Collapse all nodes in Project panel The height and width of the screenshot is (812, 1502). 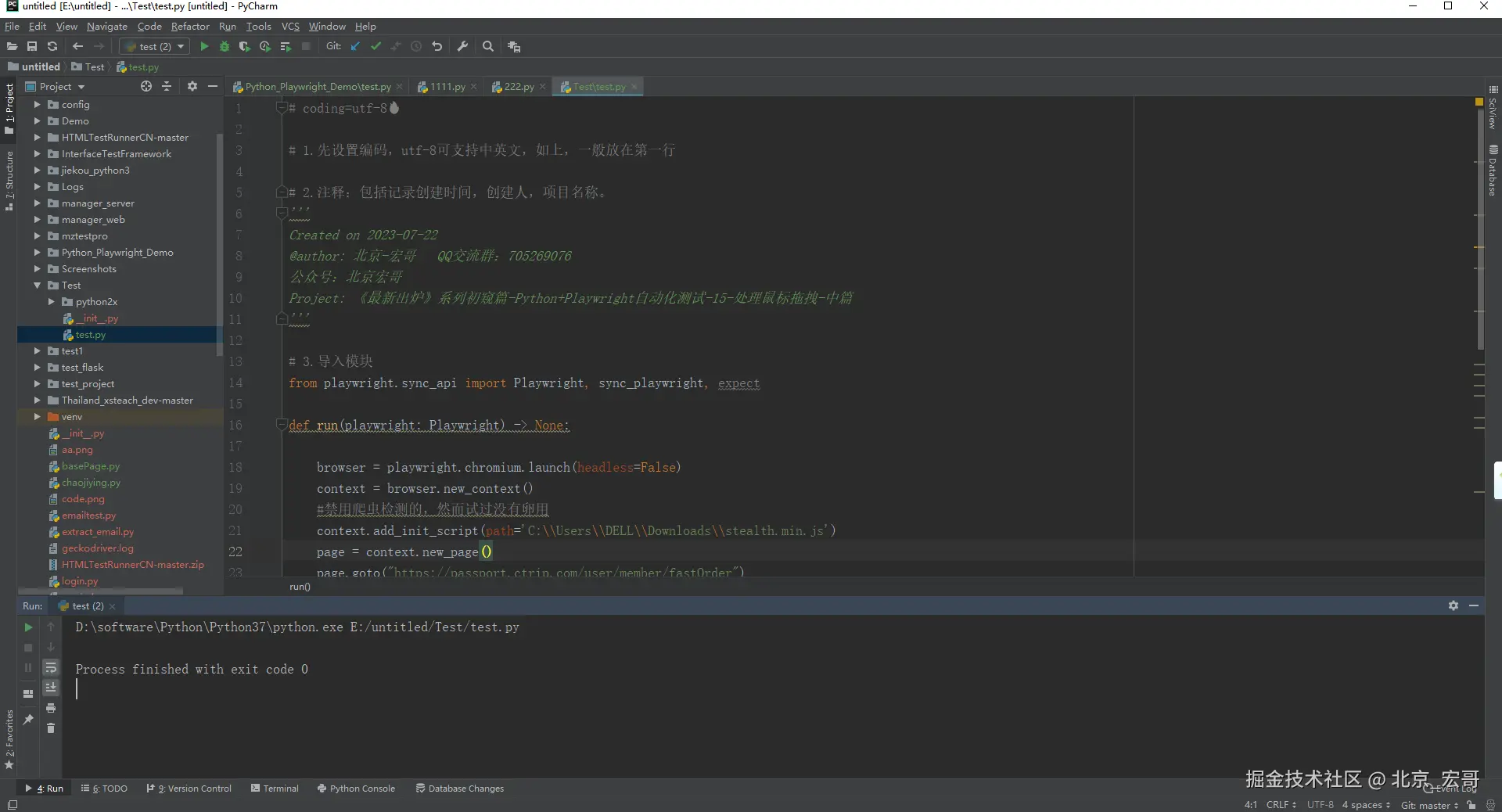167,87
